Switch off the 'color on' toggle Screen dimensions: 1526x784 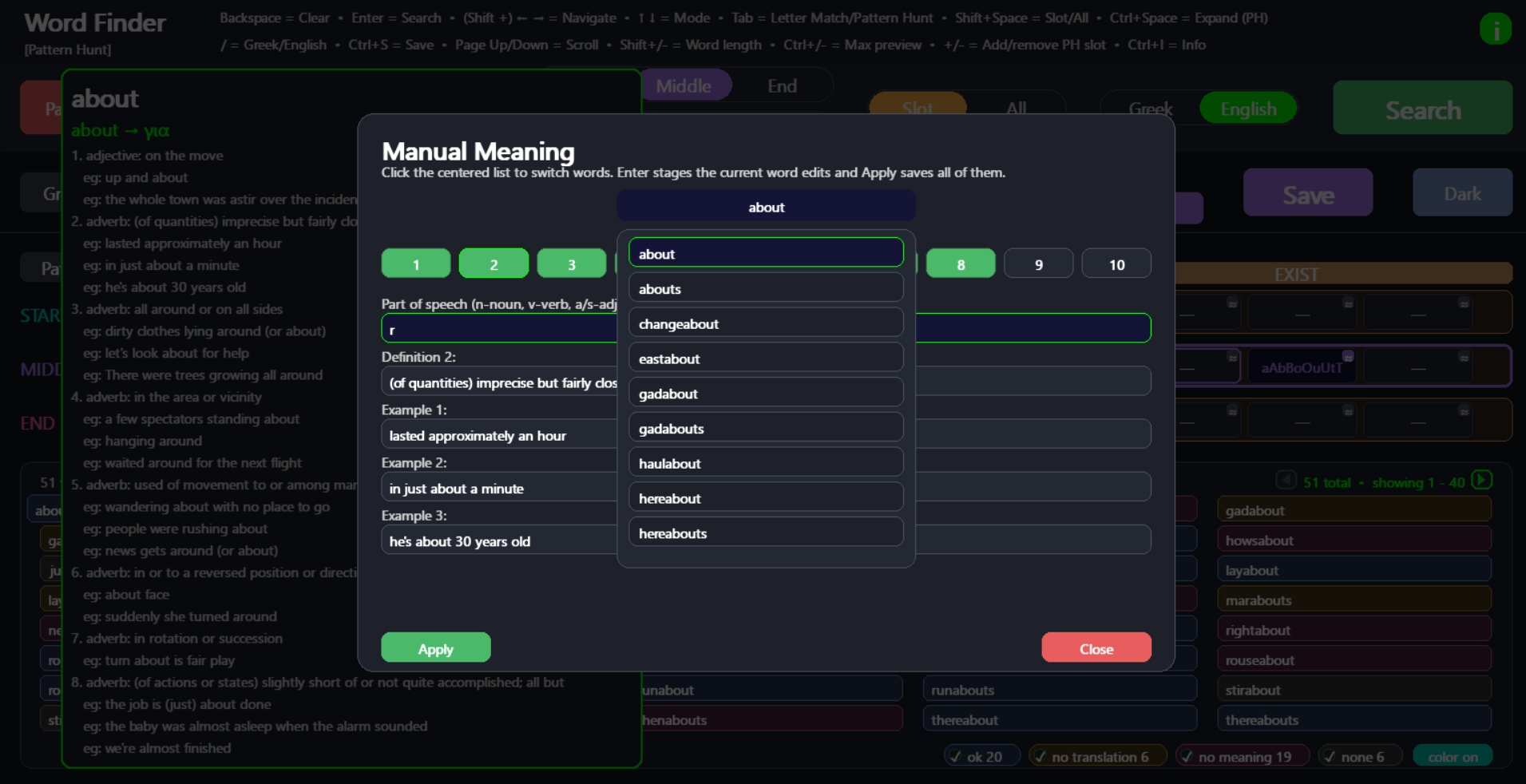(1453, 756)
